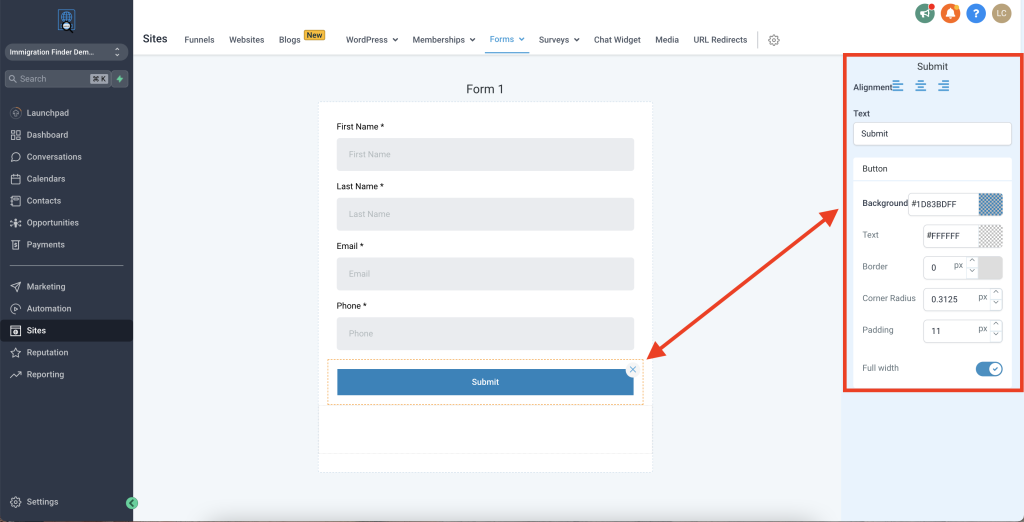Click the Padding value stepper arrows

pos(995,330)
